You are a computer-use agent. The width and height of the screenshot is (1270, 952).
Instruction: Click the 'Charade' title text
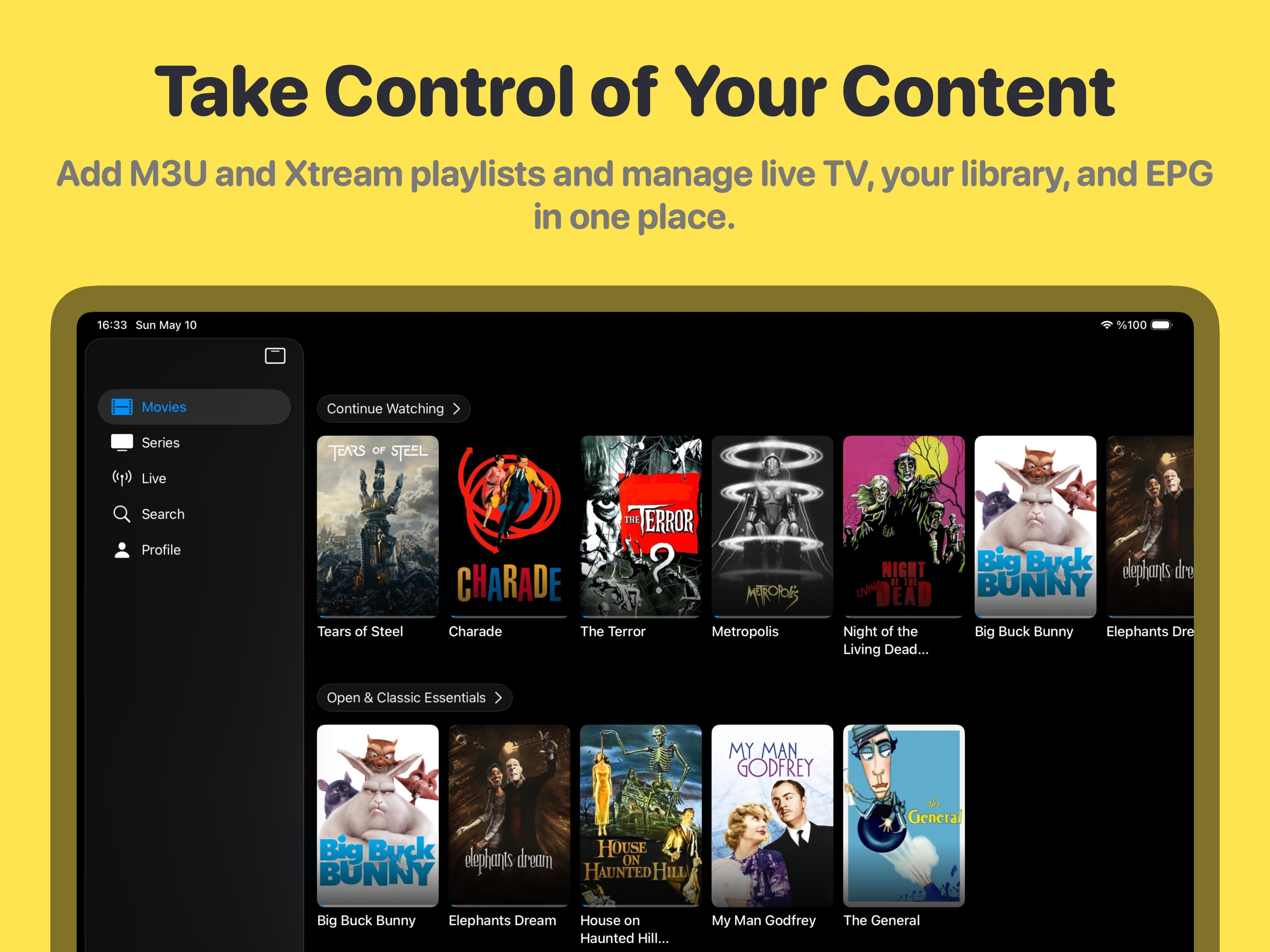point(475,631)
